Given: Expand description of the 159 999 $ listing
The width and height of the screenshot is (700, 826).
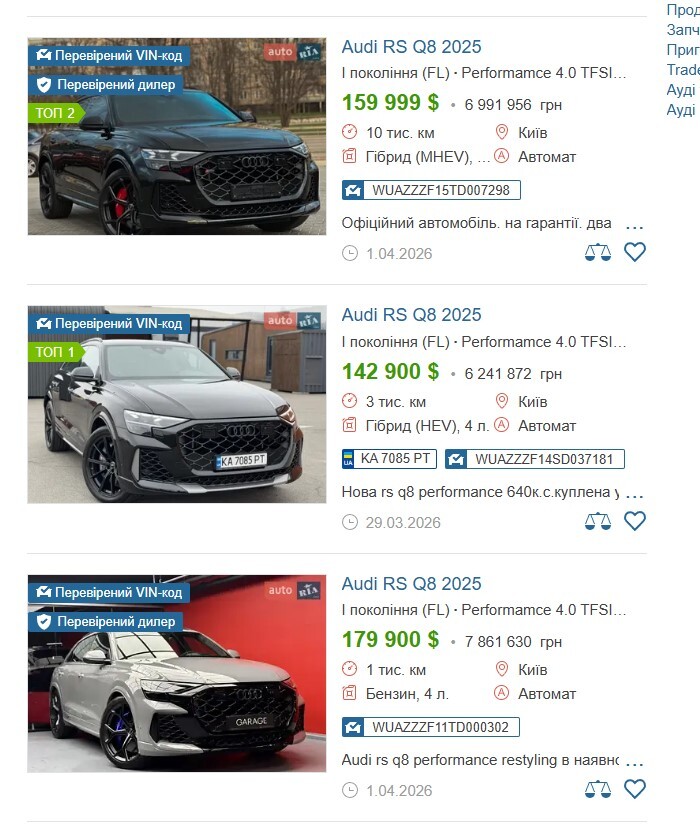Looking at the screenshot, I should [x=634, y=225].
